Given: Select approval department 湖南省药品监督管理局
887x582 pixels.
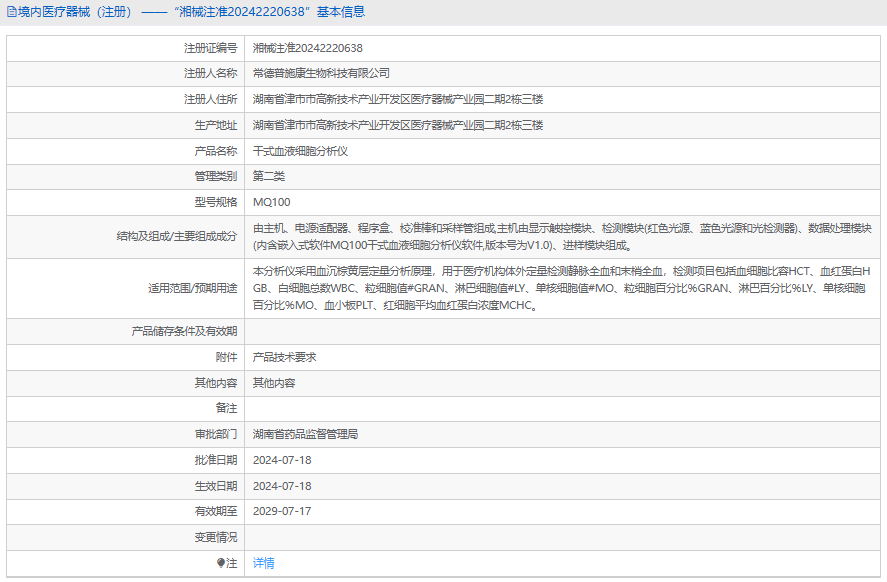Looking at the screenshot, I should tap(305, 434).
